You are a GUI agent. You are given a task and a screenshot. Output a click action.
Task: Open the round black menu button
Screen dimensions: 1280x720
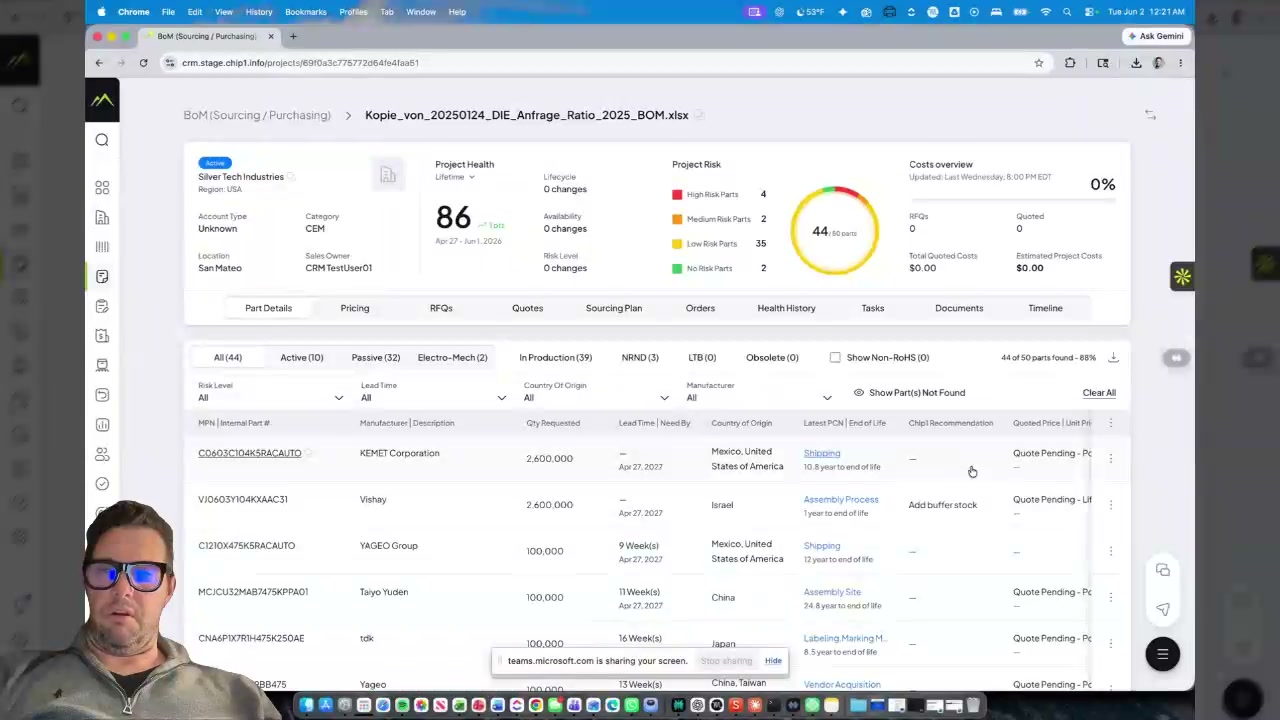tap(1162, 654)
